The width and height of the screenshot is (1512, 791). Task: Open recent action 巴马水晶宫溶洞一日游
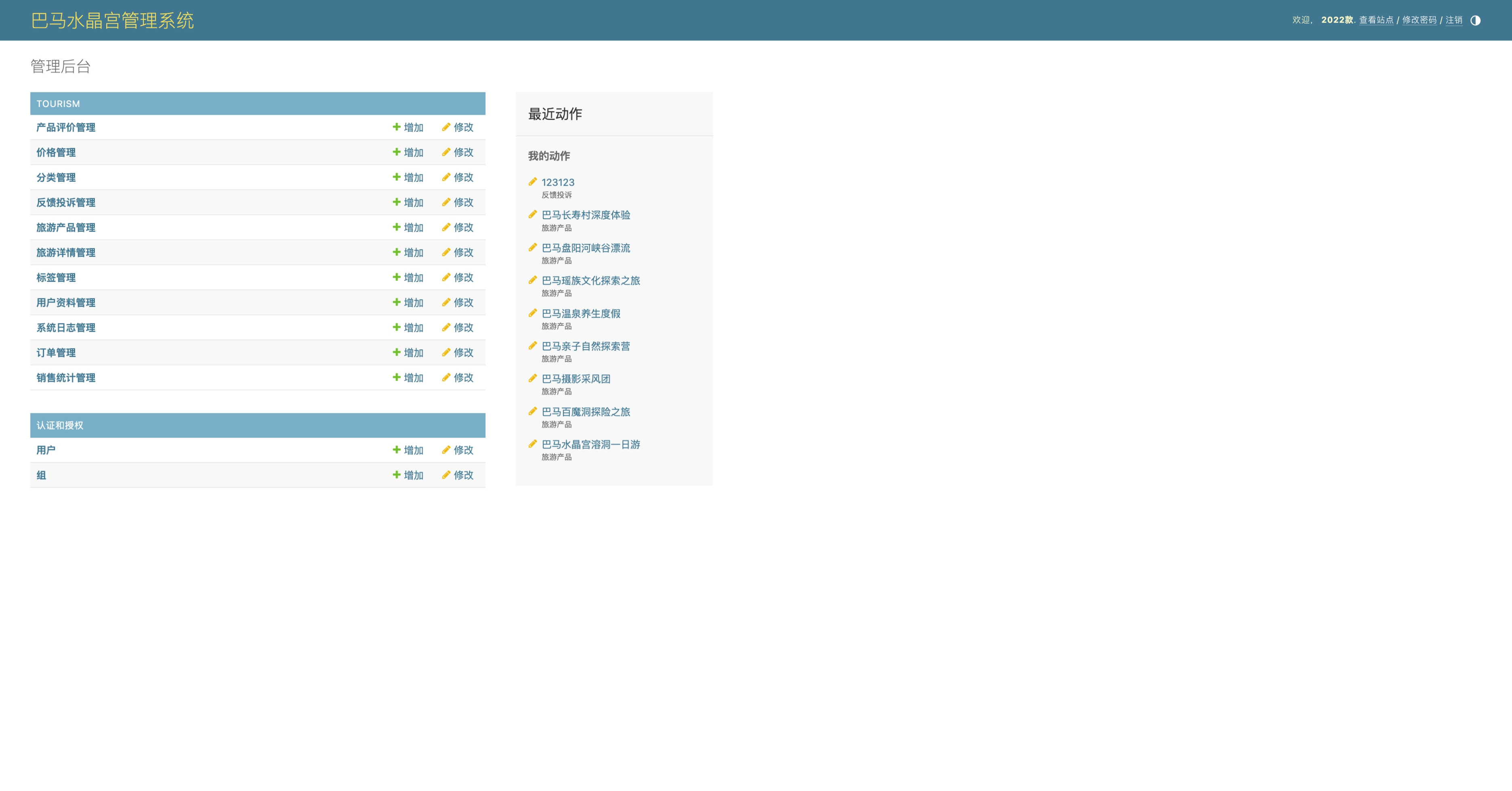590,444
